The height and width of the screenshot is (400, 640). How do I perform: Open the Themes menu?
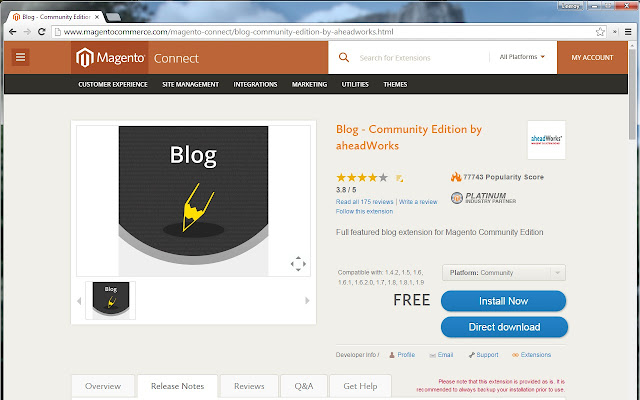395,84
